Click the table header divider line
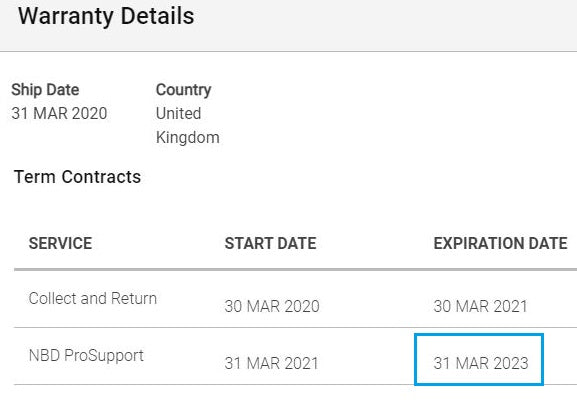This screenshot has width=577, height=400. 295,270
